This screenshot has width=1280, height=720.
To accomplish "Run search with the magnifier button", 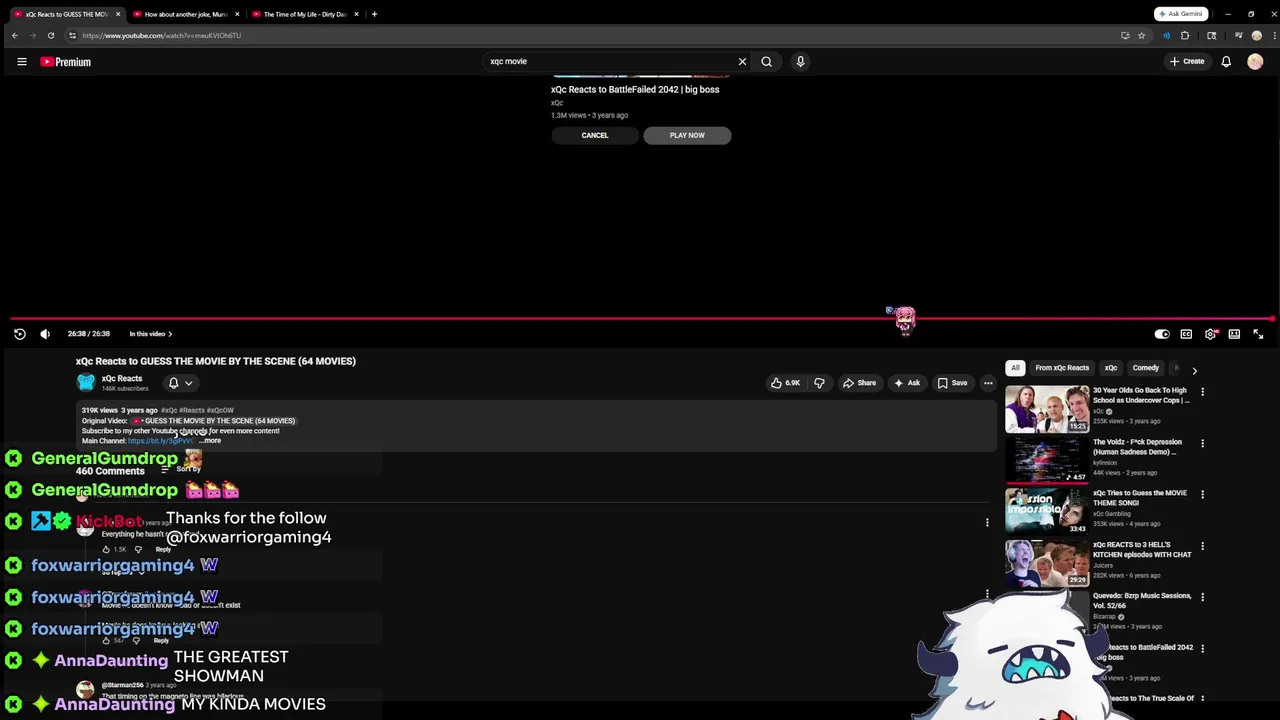I will (x=766, y=62).
